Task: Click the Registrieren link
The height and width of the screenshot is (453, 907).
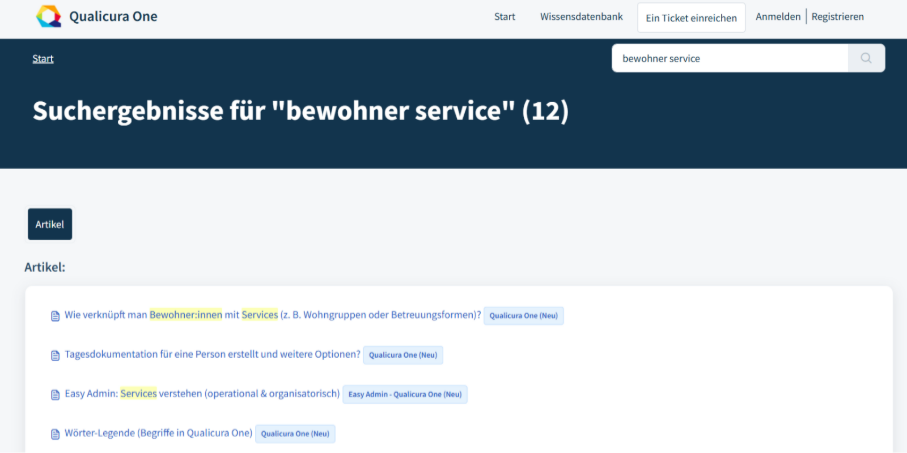Action: (838, 17)
